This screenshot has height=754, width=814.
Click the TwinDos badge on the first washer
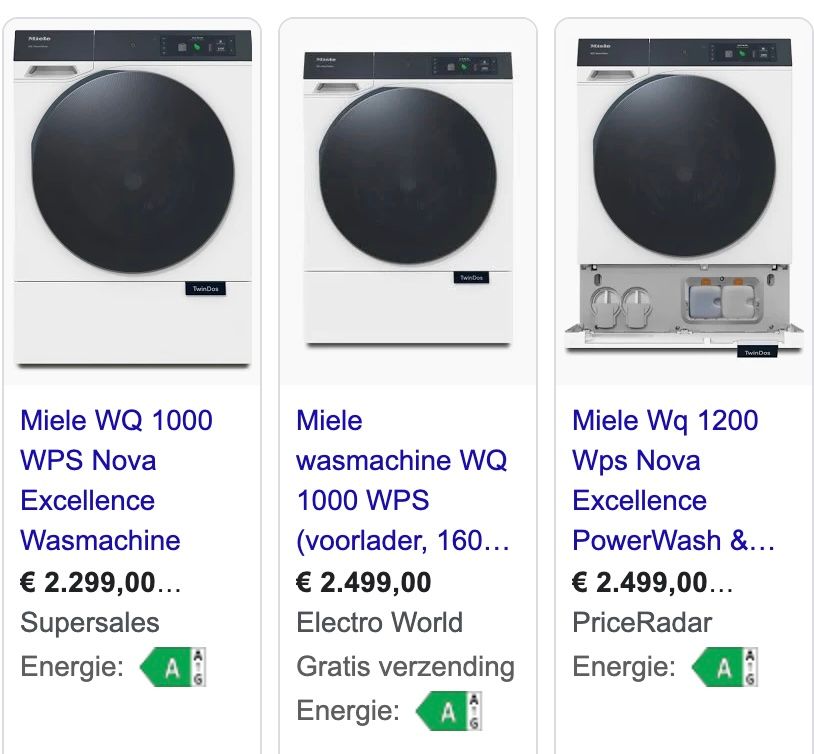(x=206, y=289)
